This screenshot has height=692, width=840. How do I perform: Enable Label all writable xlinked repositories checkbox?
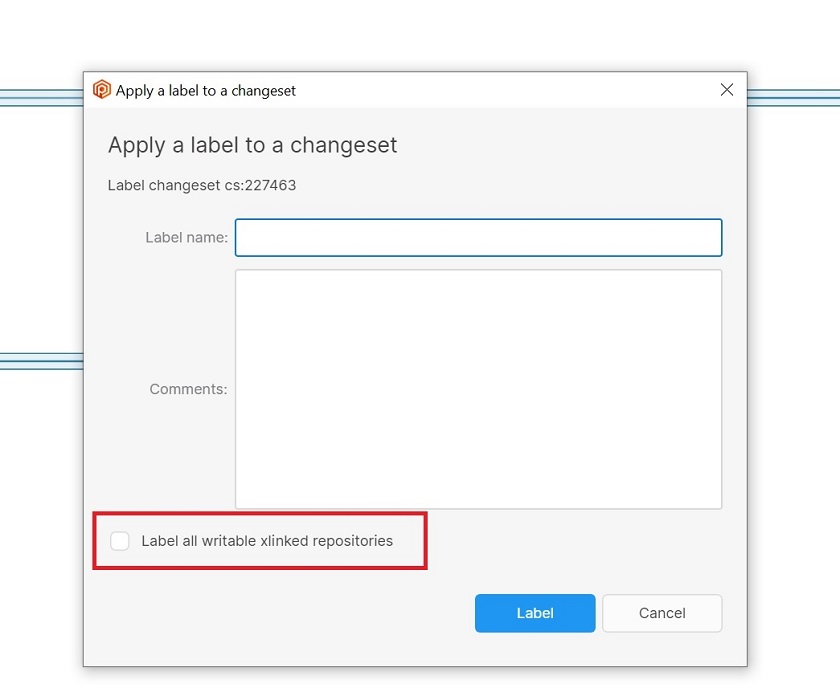click(x=120, y=541)
